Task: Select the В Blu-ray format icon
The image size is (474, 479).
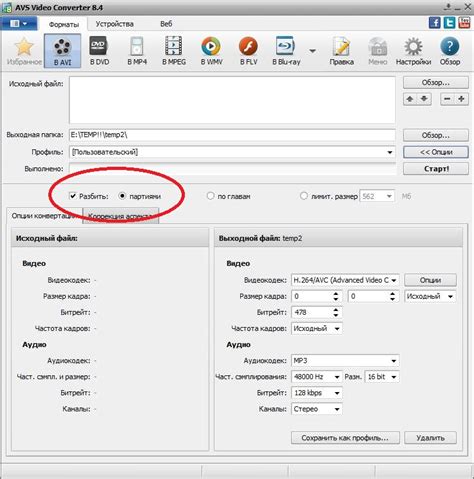Action: (x=286, y=51)
